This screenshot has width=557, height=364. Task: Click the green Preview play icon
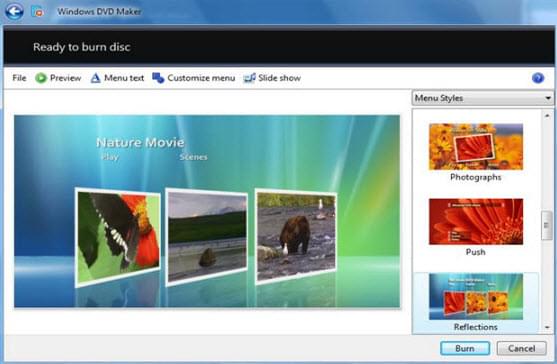(41, 78)
